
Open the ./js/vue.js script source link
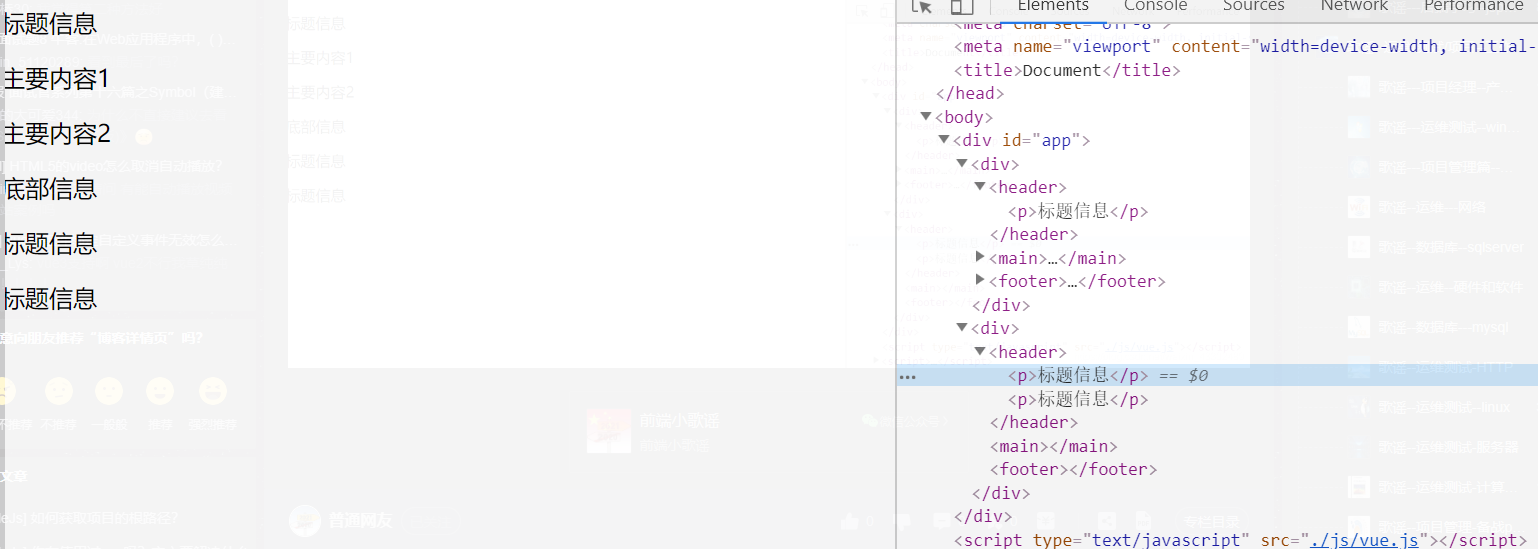[1365, 540]
